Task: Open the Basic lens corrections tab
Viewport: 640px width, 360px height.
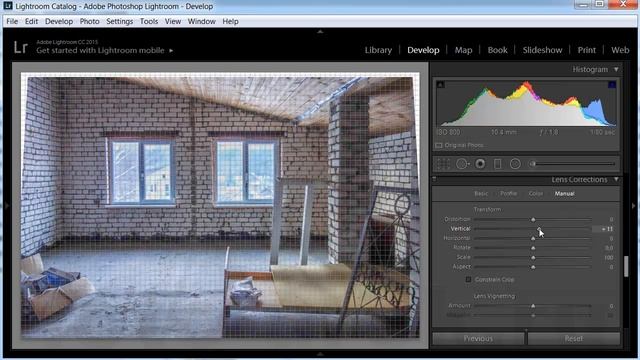Action: tap(481, 193)
